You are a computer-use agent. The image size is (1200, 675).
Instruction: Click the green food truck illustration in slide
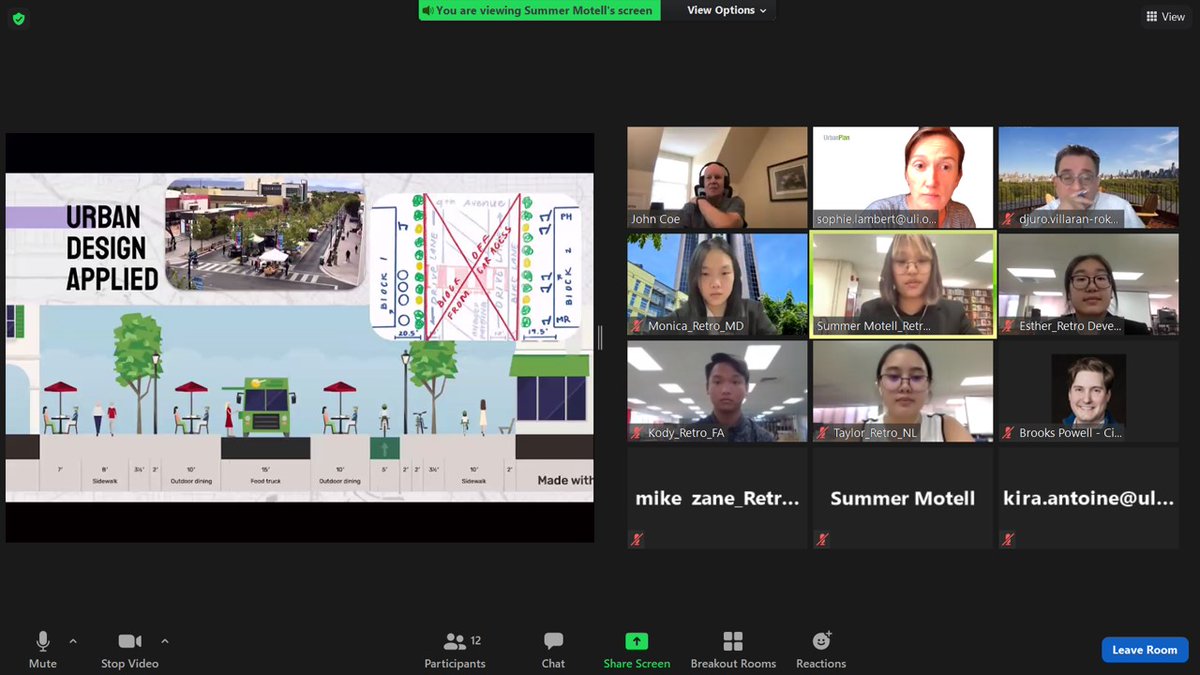coord(265,408)
